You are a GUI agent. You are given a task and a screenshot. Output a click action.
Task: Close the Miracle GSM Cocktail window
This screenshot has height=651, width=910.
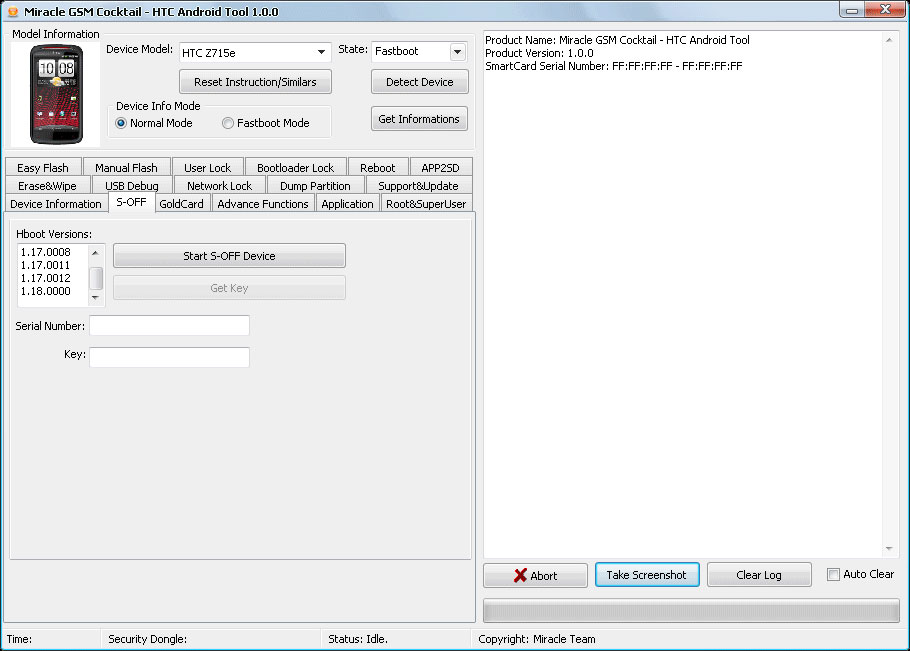[x=885, y=9]
